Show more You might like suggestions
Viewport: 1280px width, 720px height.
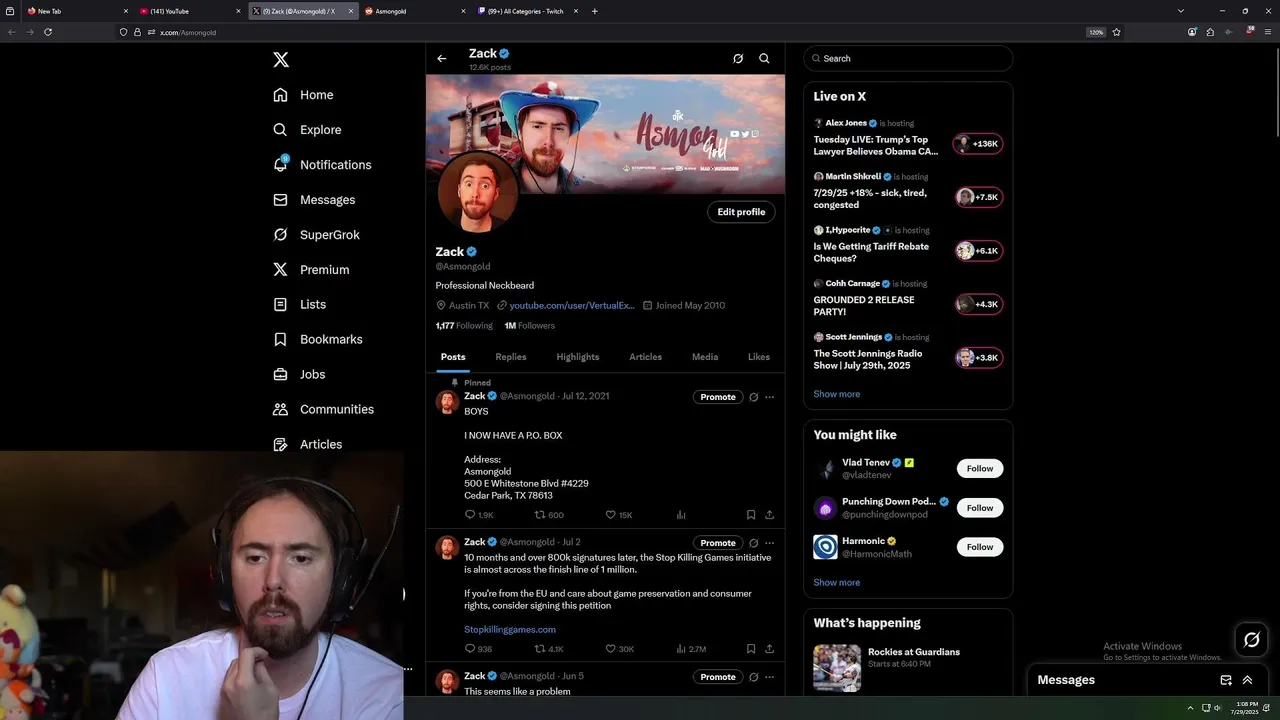tap(836, 582)
